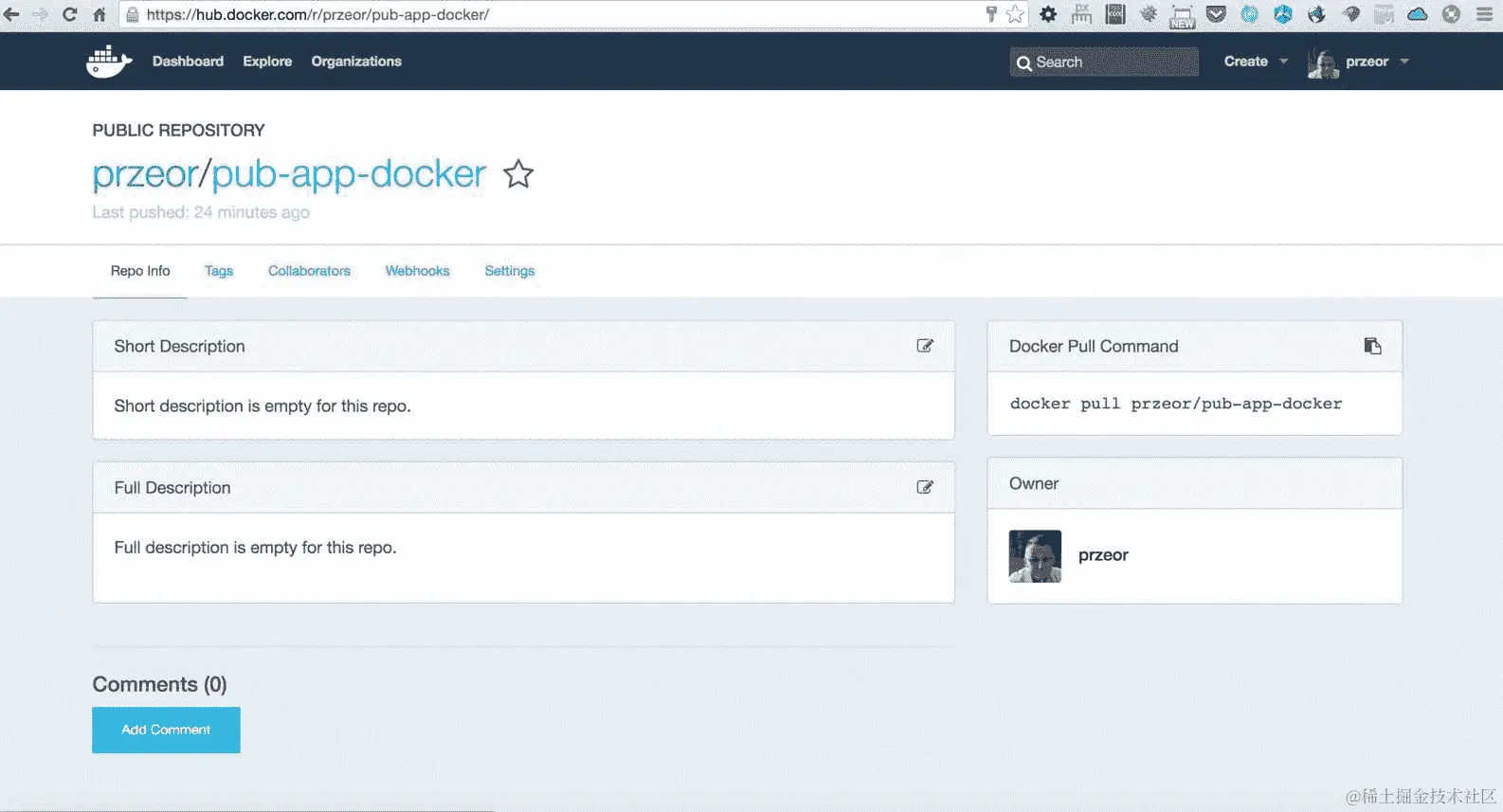Click 'Full description is empty for this repo.'
The height and width of the screenshot is (812, 1503).
[x=255, y=548]
